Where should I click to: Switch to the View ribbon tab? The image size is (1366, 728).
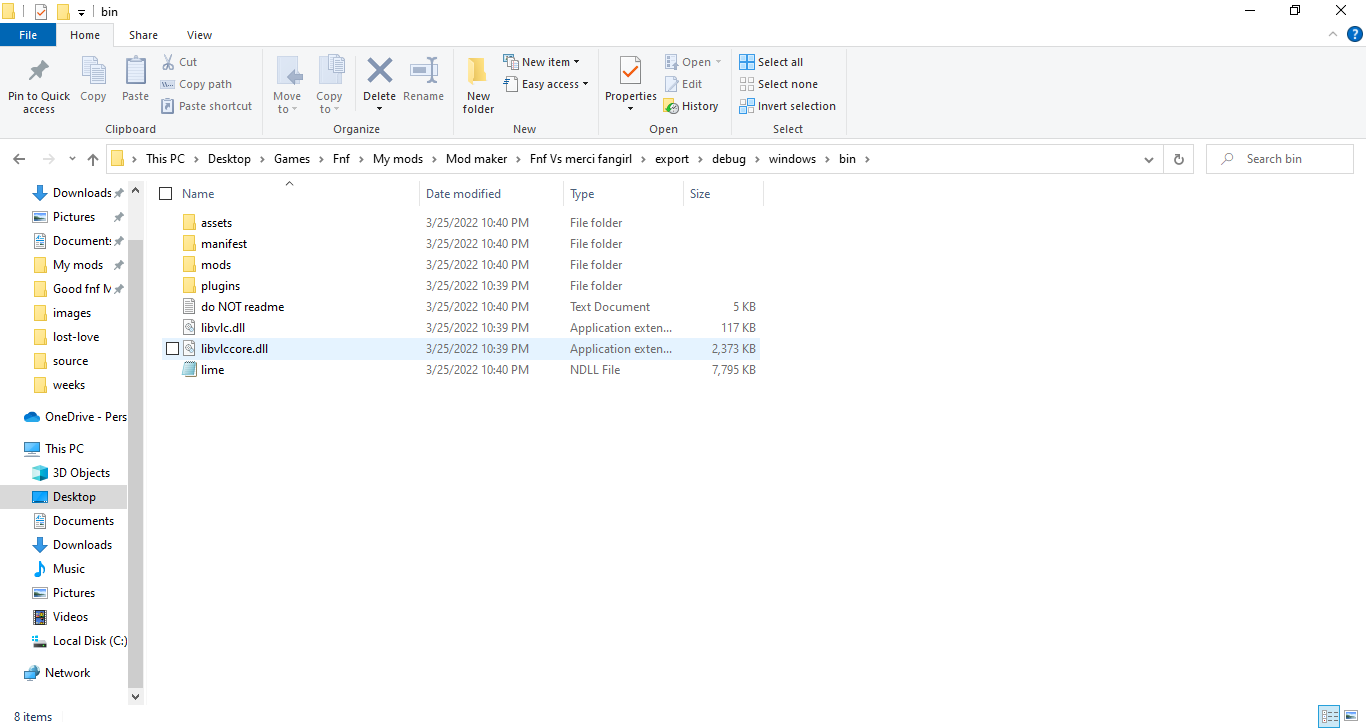[x=199, y=34]
